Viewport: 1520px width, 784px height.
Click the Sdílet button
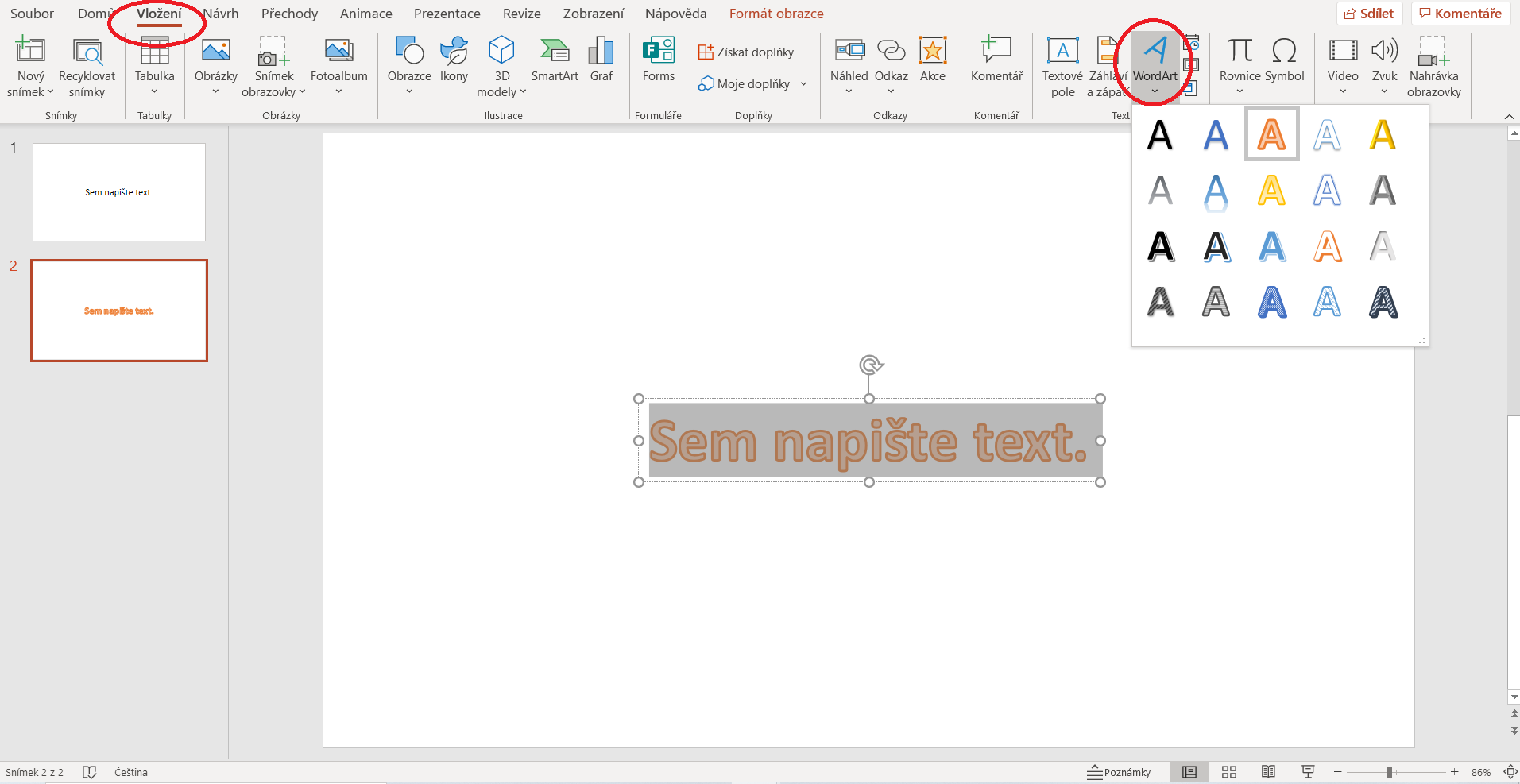click(x=1370, y=13)
